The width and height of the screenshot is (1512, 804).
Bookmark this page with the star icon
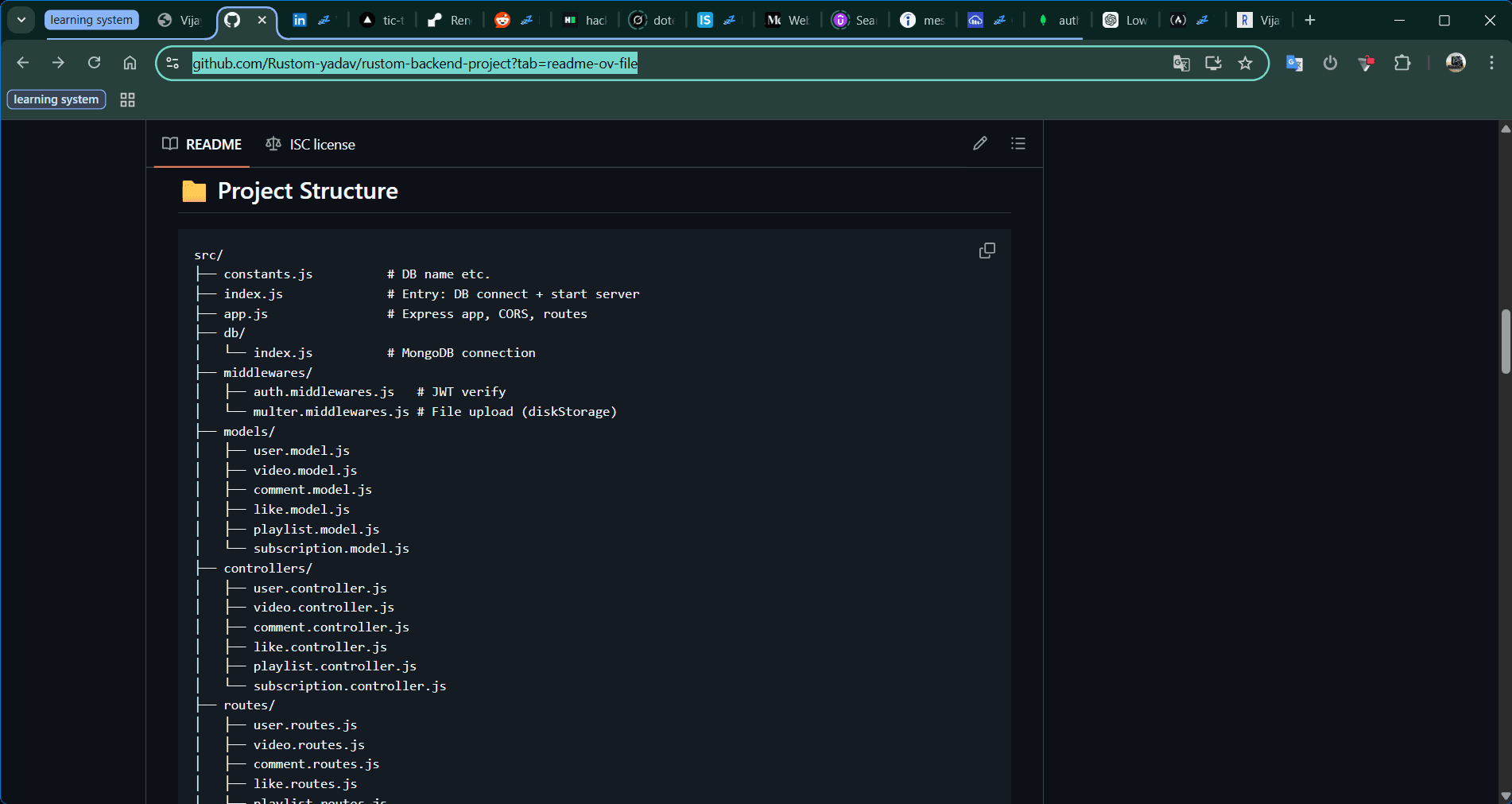1245,63
